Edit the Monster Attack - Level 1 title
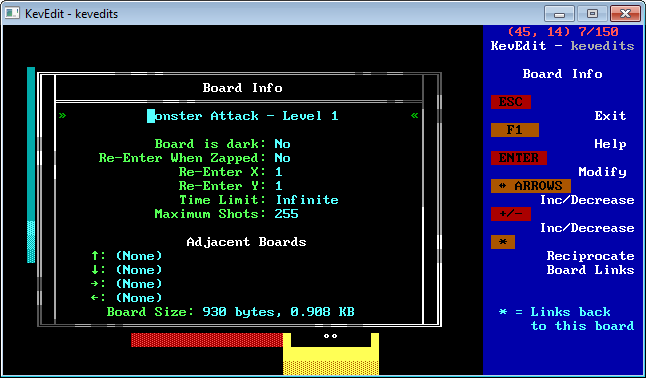The height and width of the screenshot is (378, 646). click(243, 116)
